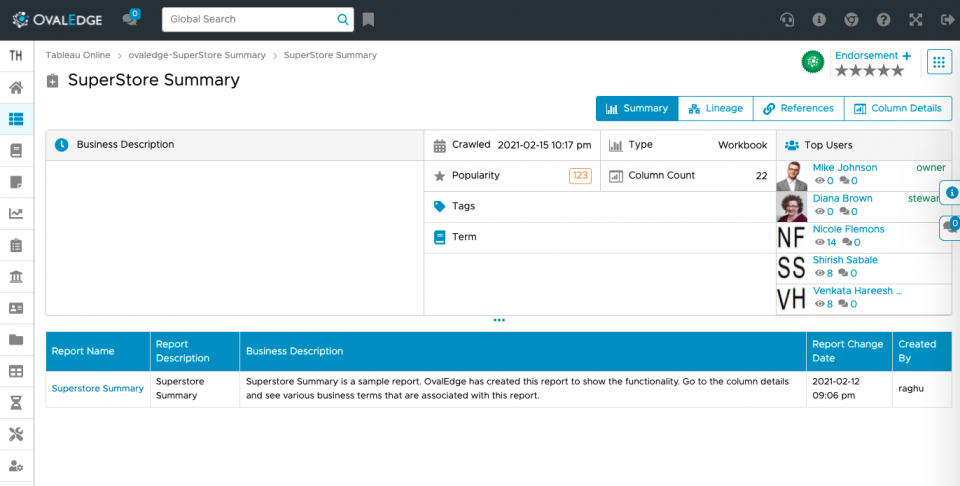The height and width of the screenshot is (486, 960).
Task: Click the Global Search field
Action: click(x=258, y=19)
